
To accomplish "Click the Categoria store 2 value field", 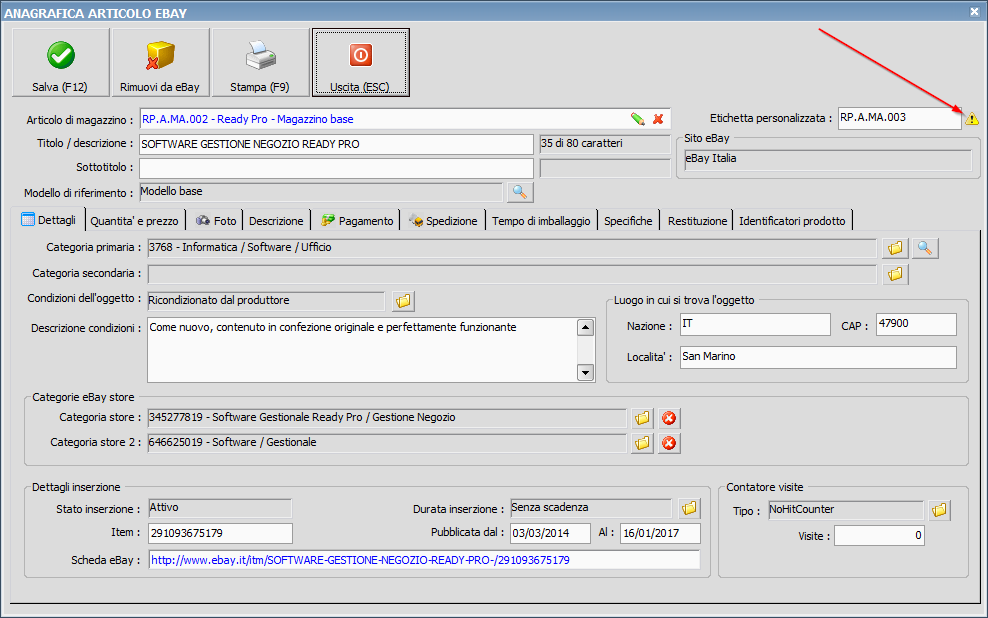I will 387,443.
